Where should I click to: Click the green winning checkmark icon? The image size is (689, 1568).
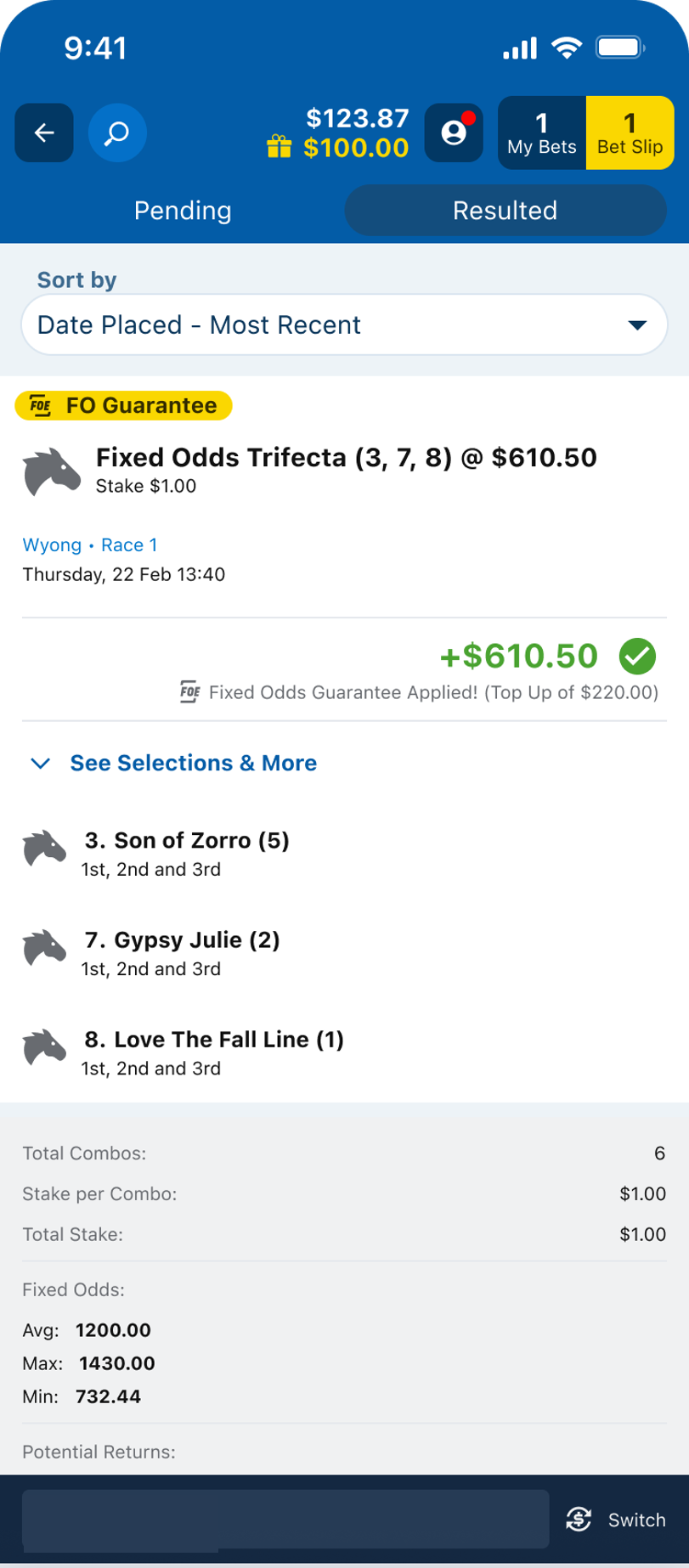click(x=637, y=656)
